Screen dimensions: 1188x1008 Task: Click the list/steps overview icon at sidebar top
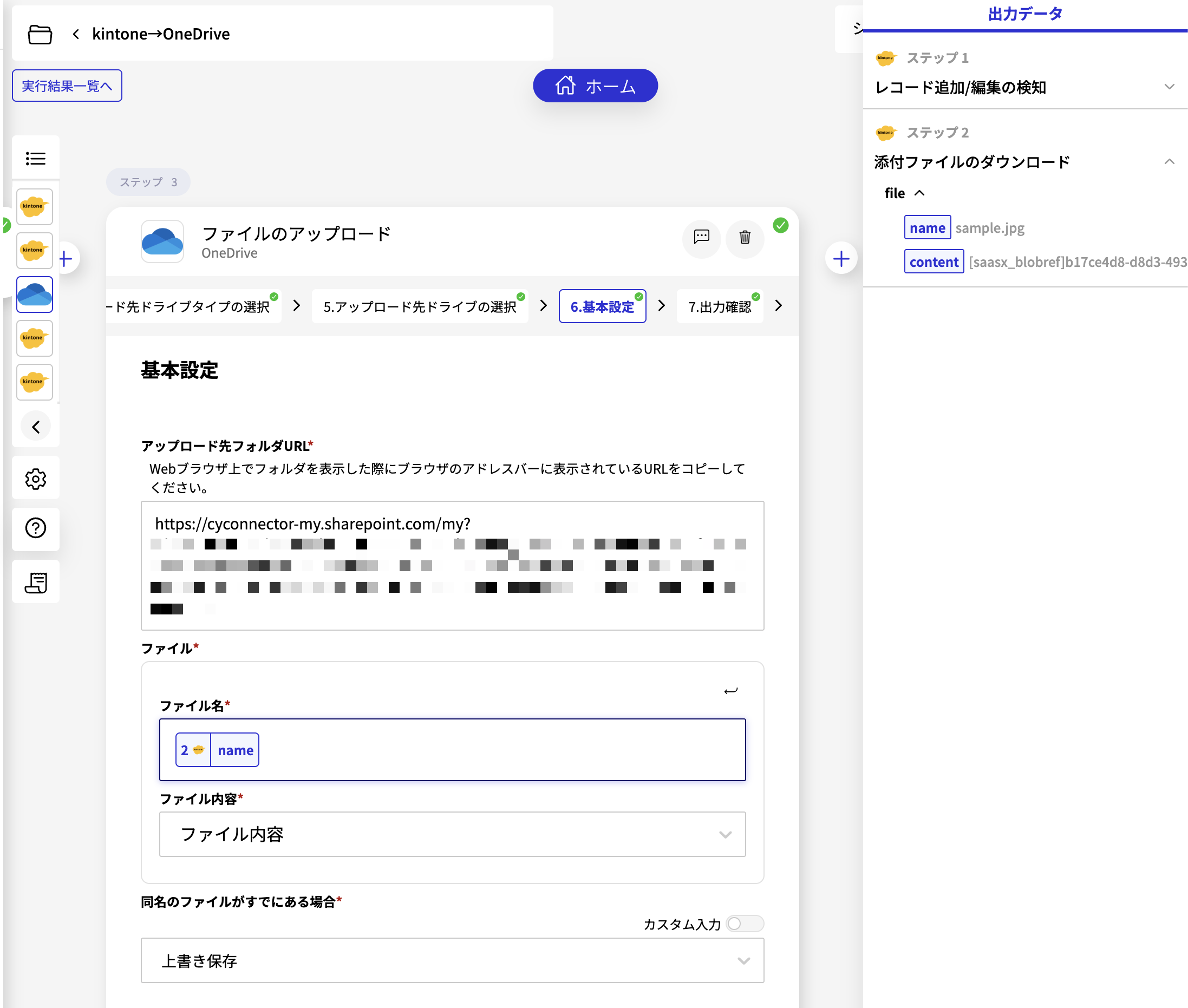pos(35,158)
